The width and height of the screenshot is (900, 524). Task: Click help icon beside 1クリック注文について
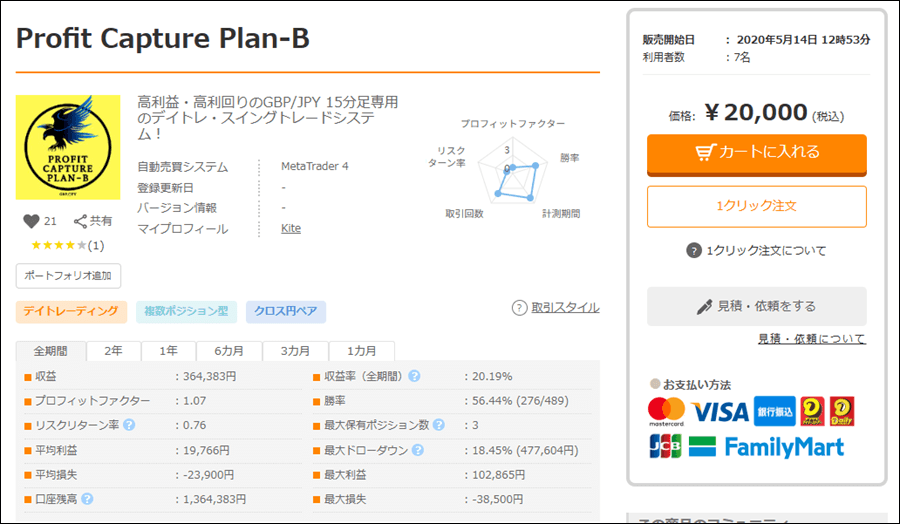pyautogui.click(x=694, y=251)
